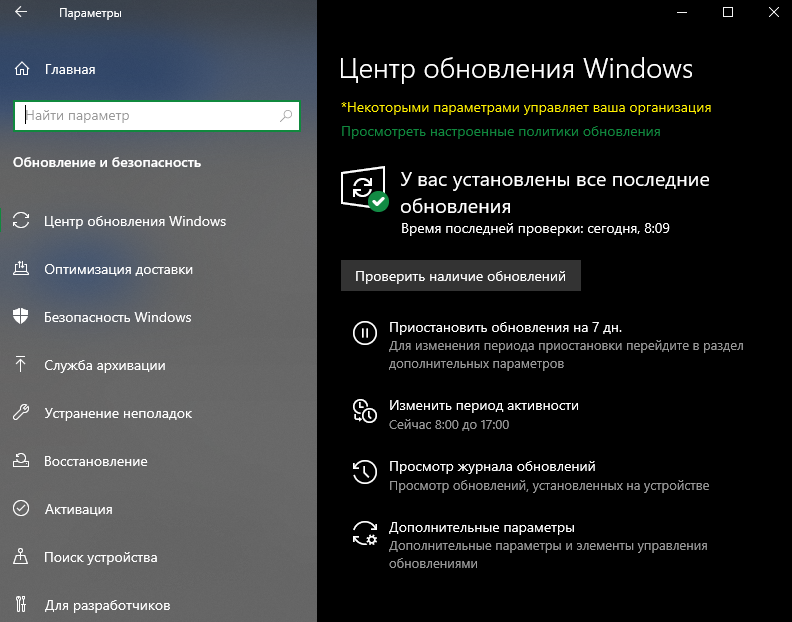Click the Оптимизация доставки icon
792x622 pixels.
[x=21, y=268]
